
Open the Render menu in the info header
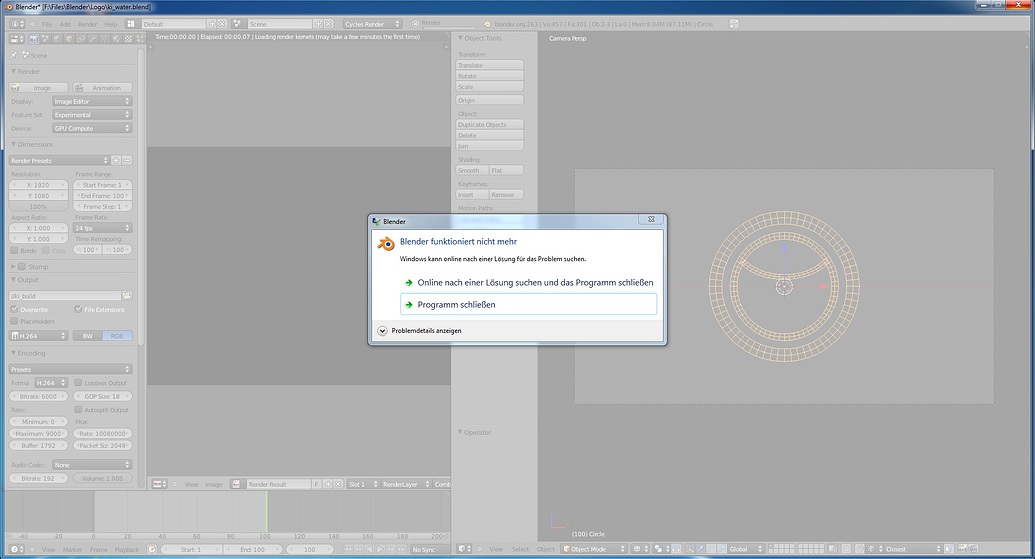pyautogui.click(x=87, y=24)
